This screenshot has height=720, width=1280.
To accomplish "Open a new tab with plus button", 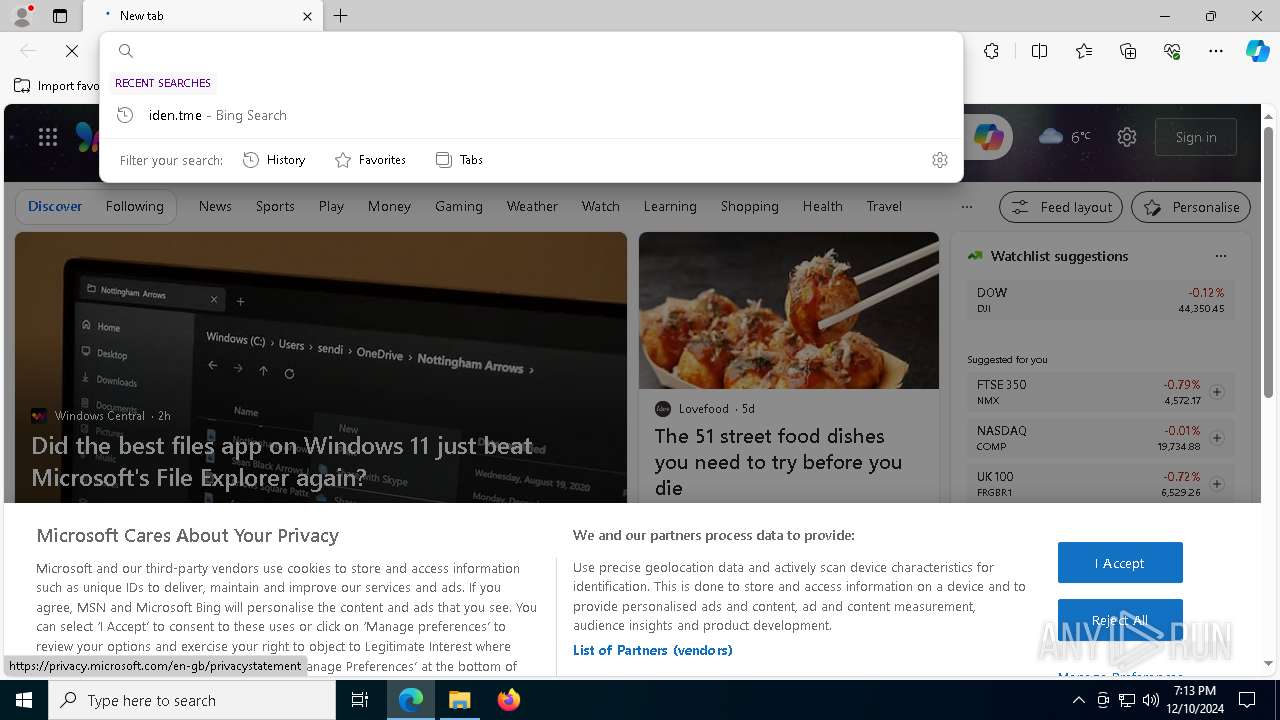I will [x=341, y=16].
